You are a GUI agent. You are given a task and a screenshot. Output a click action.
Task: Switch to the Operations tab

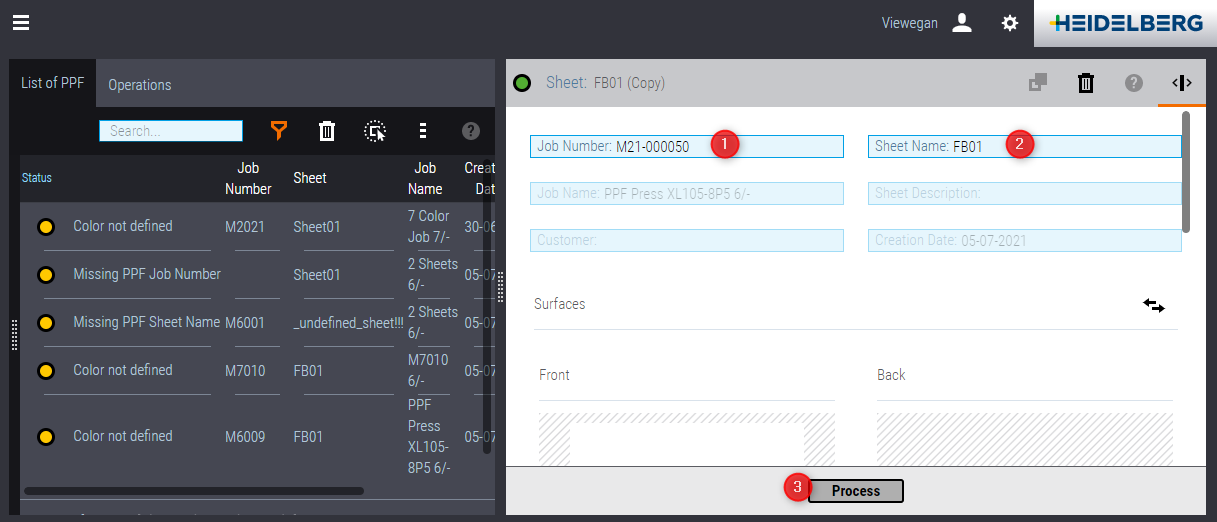pos(140,85)
